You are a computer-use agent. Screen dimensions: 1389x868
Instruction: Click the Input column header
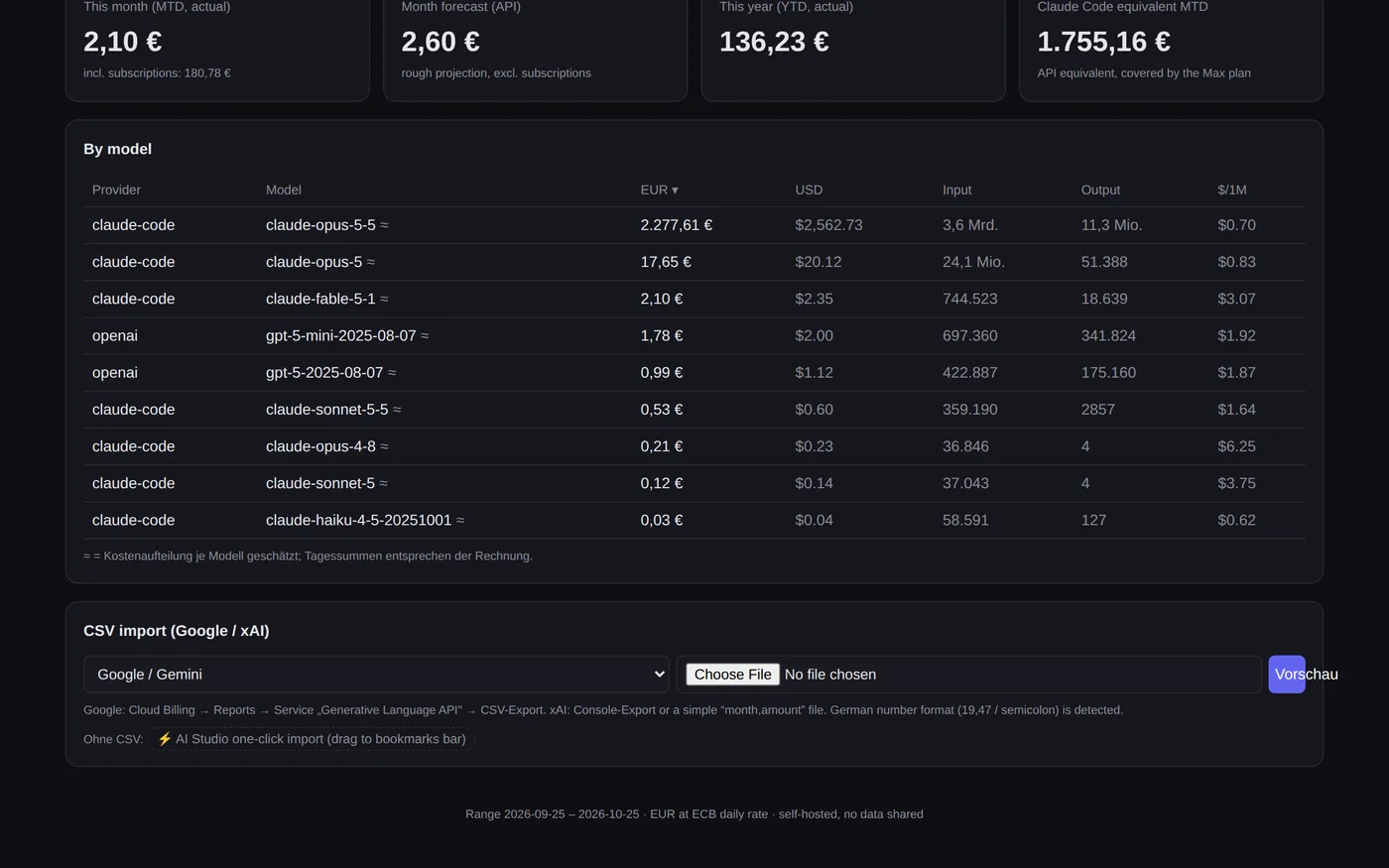[x=956, y=189]
